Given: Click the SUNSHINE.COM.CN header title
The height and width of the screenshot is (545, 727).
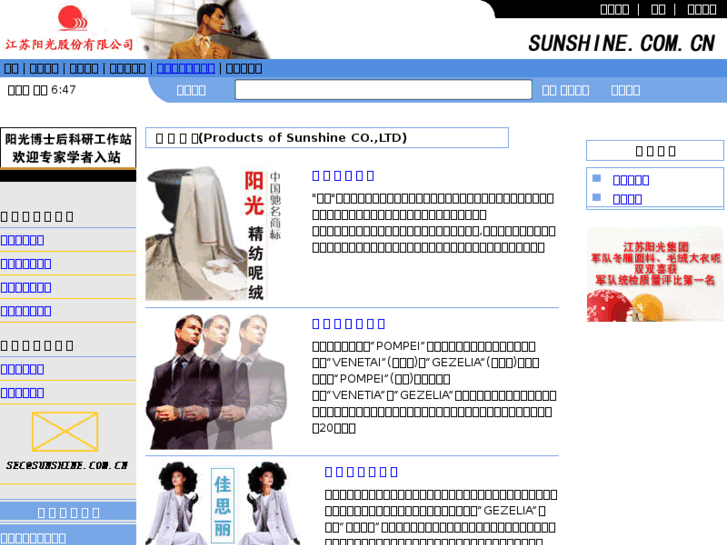Looking at the screenshot, I should [x=622, y=44].
